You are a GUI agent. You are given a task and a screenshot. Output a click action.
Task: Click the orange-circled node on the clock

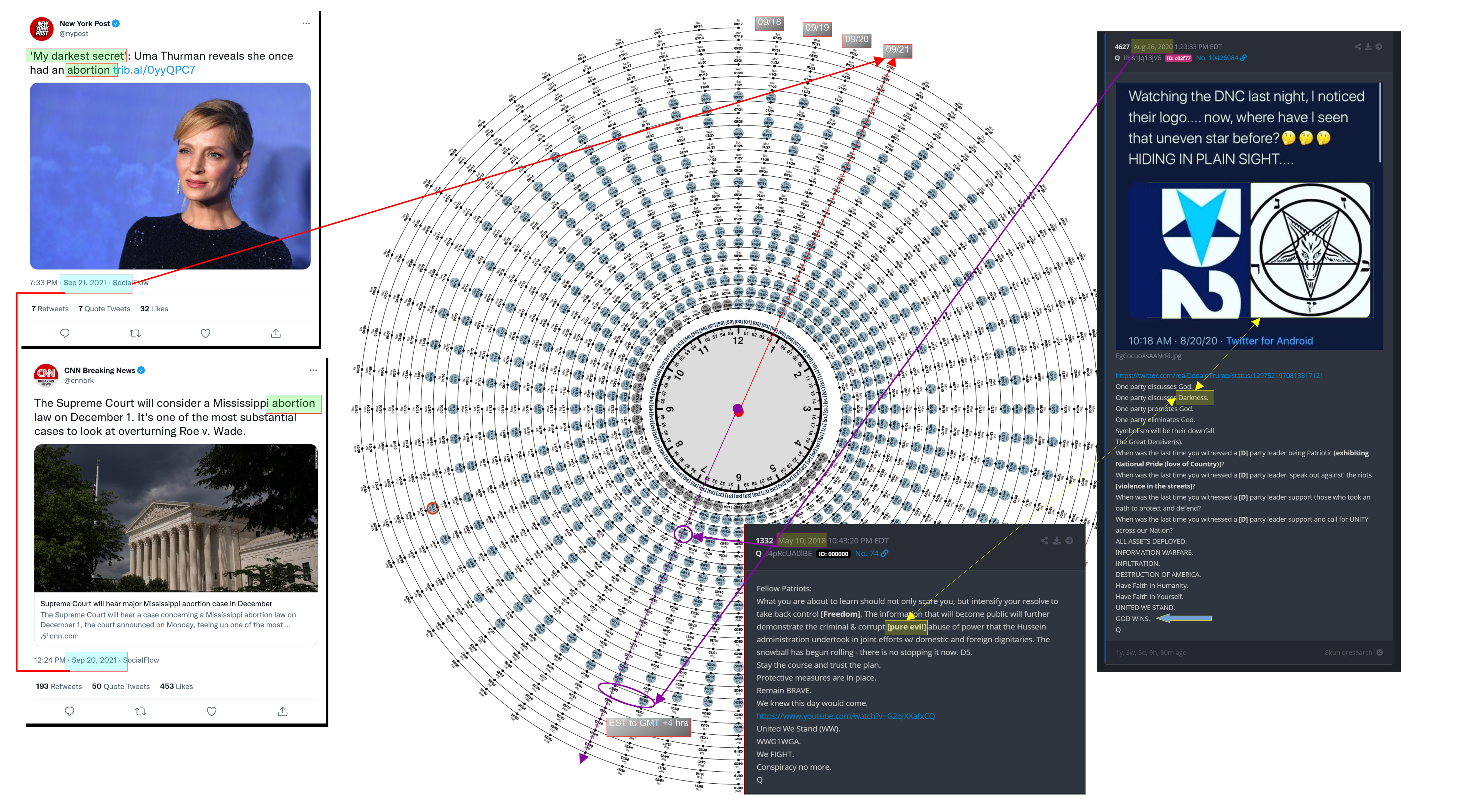(433, 508)
